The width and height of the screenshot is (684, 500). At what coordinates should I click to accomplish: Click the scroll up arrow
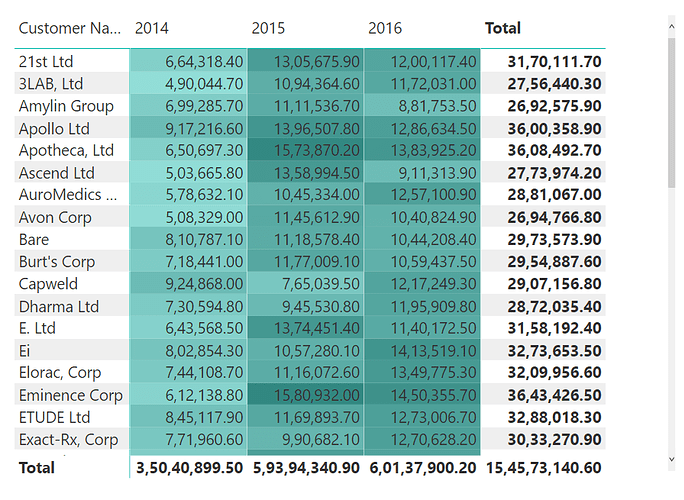pyautogui.click(x=671, y=27)
